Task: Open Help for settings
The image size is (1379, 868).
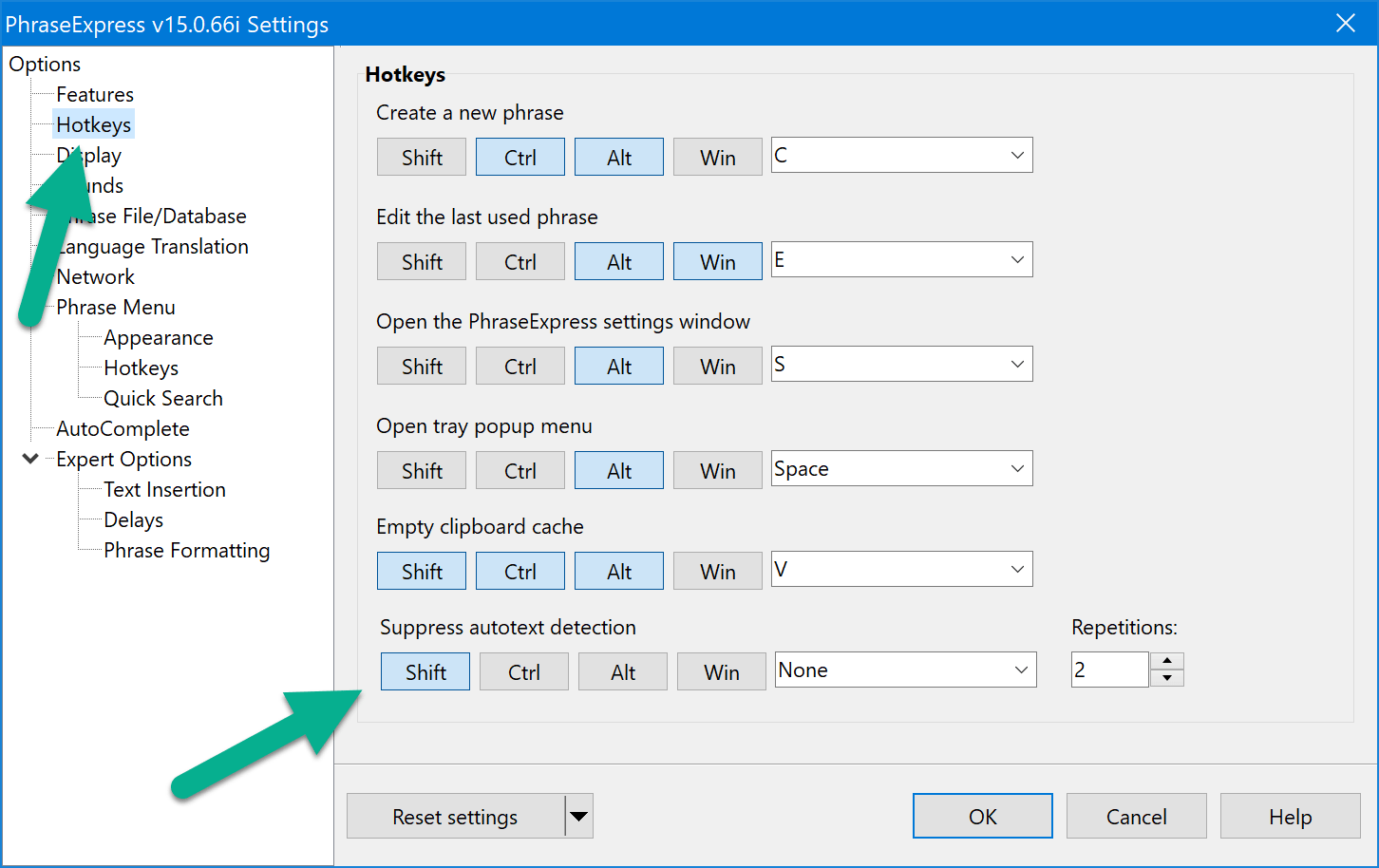Action: point(1291,817)
